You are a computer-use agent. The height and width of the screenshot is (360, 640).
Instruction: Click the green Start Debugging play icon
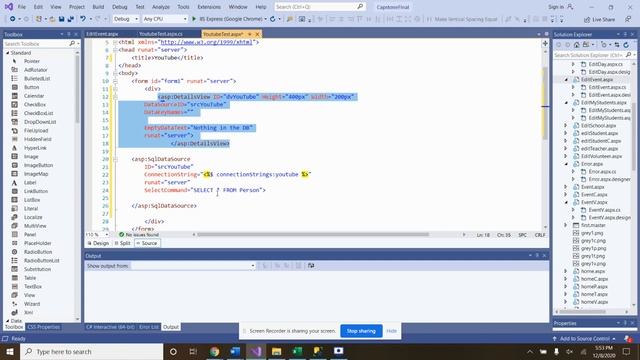(x=194, y=19)
